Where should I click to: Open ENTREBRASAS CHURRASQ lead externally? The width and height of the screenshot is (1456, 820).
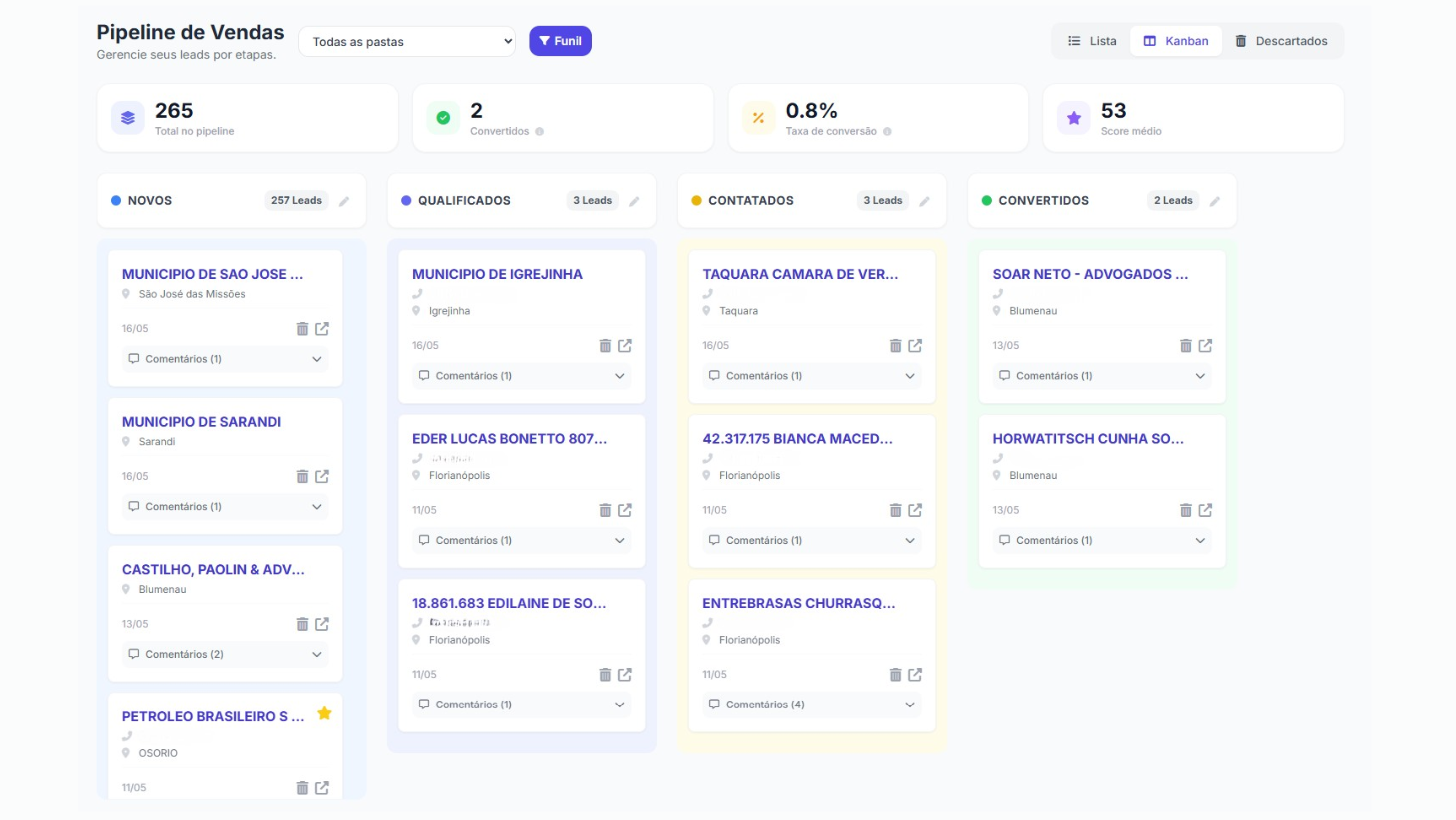click(915, 675)
